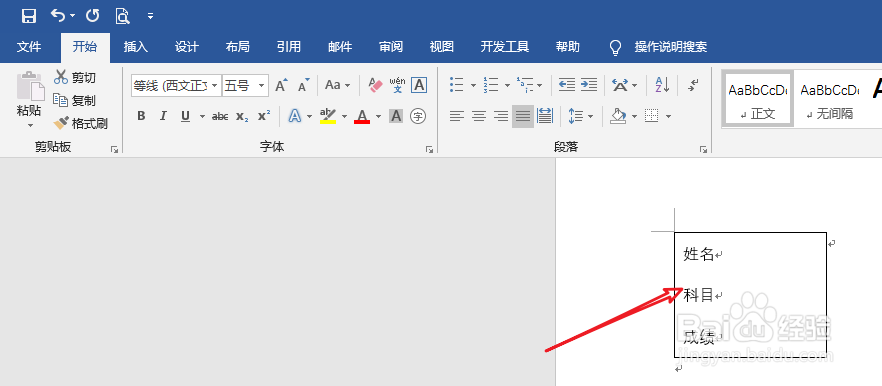Toggle italic formatting

point(163,116)
